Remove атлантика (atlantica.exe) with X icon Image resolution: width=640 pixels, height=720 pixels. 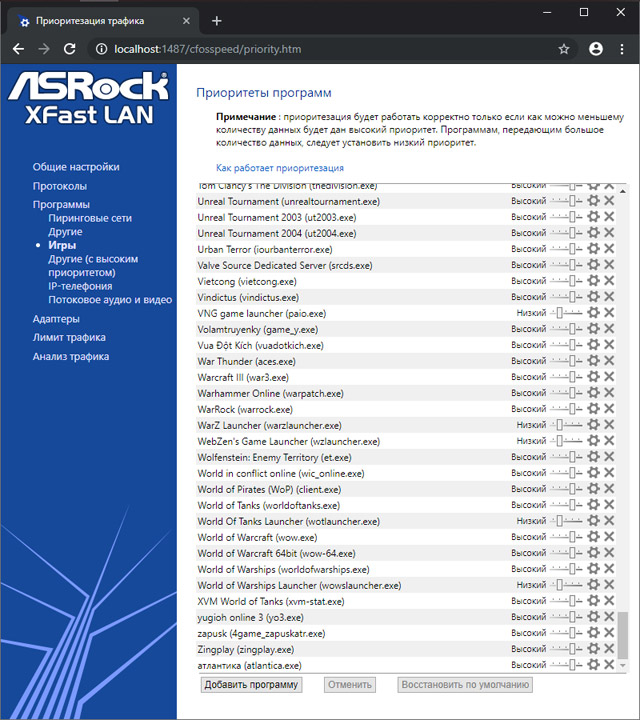coord(609,664)
